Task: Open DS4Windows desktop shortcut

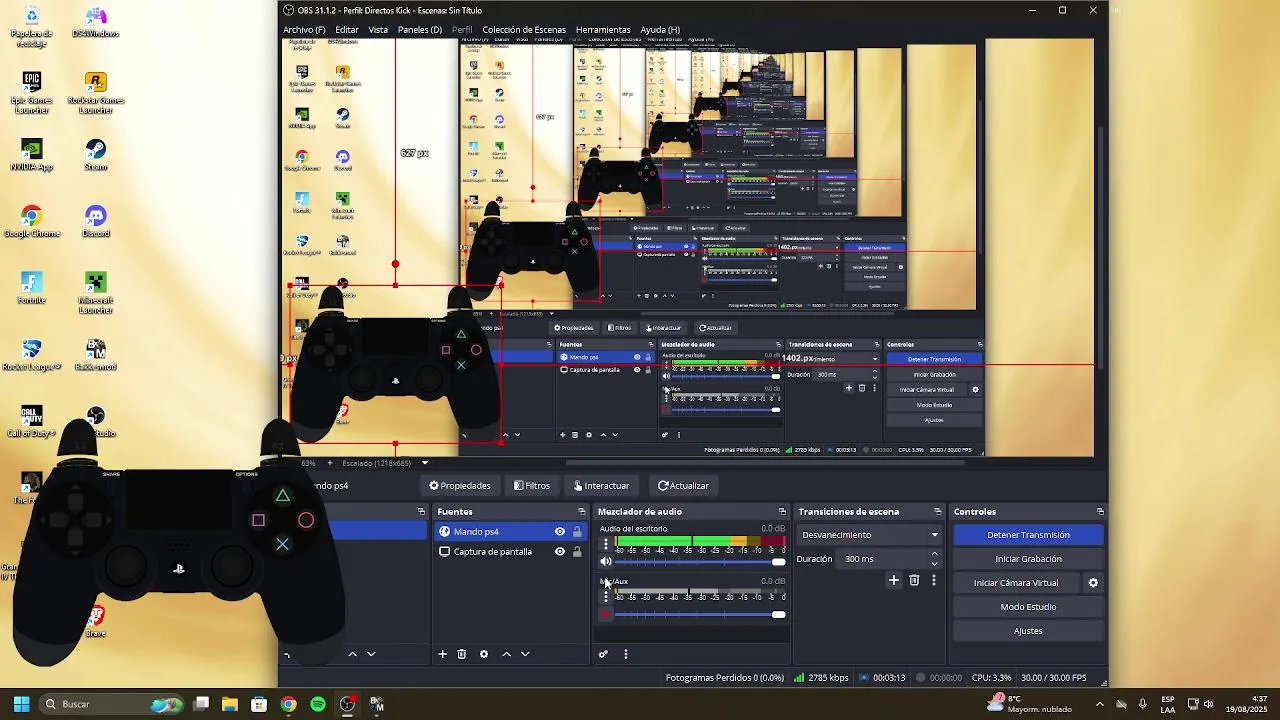Action: click(x=95, y=24)
